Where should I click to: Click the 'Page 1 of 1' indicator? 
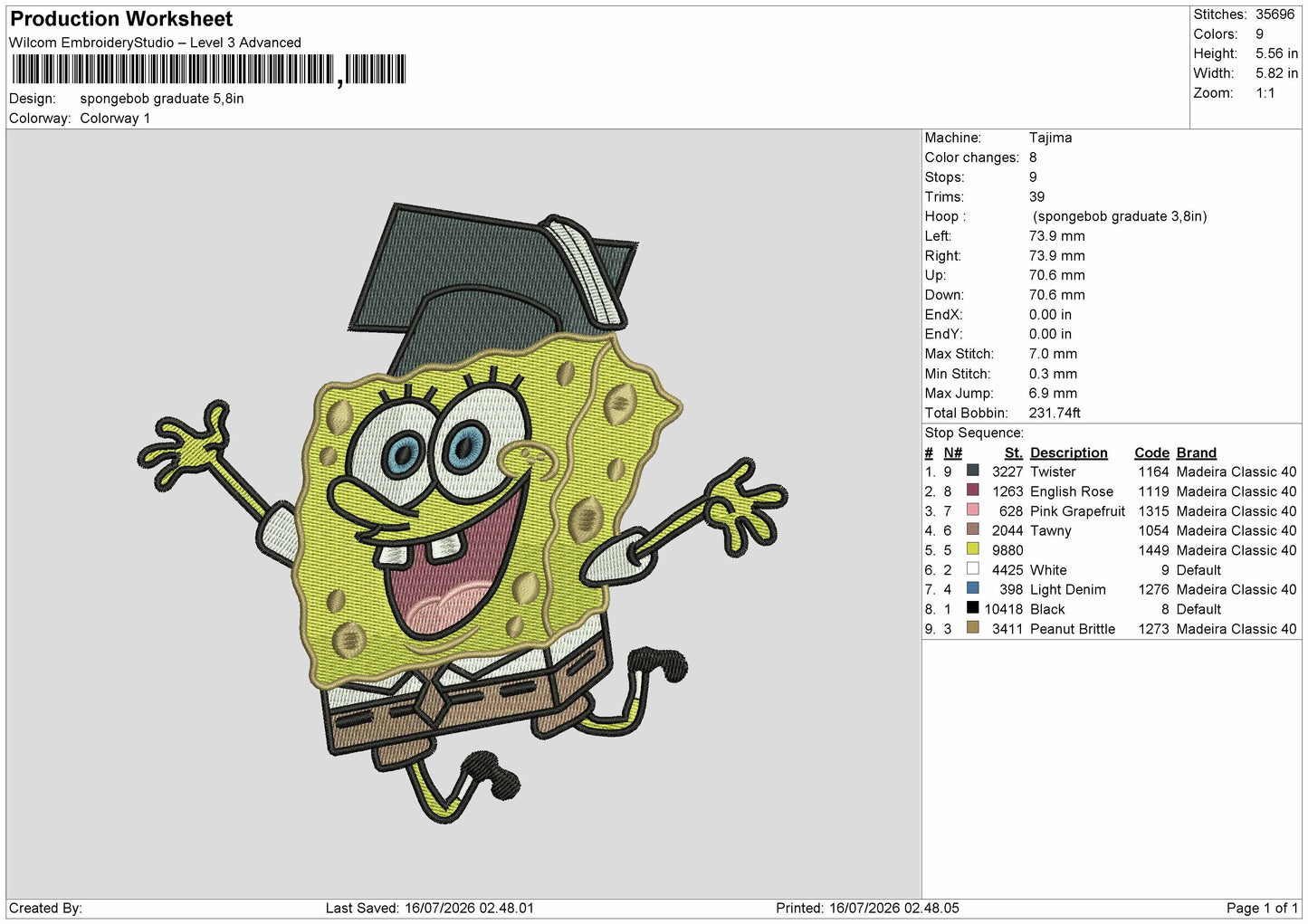[1262, 908]
